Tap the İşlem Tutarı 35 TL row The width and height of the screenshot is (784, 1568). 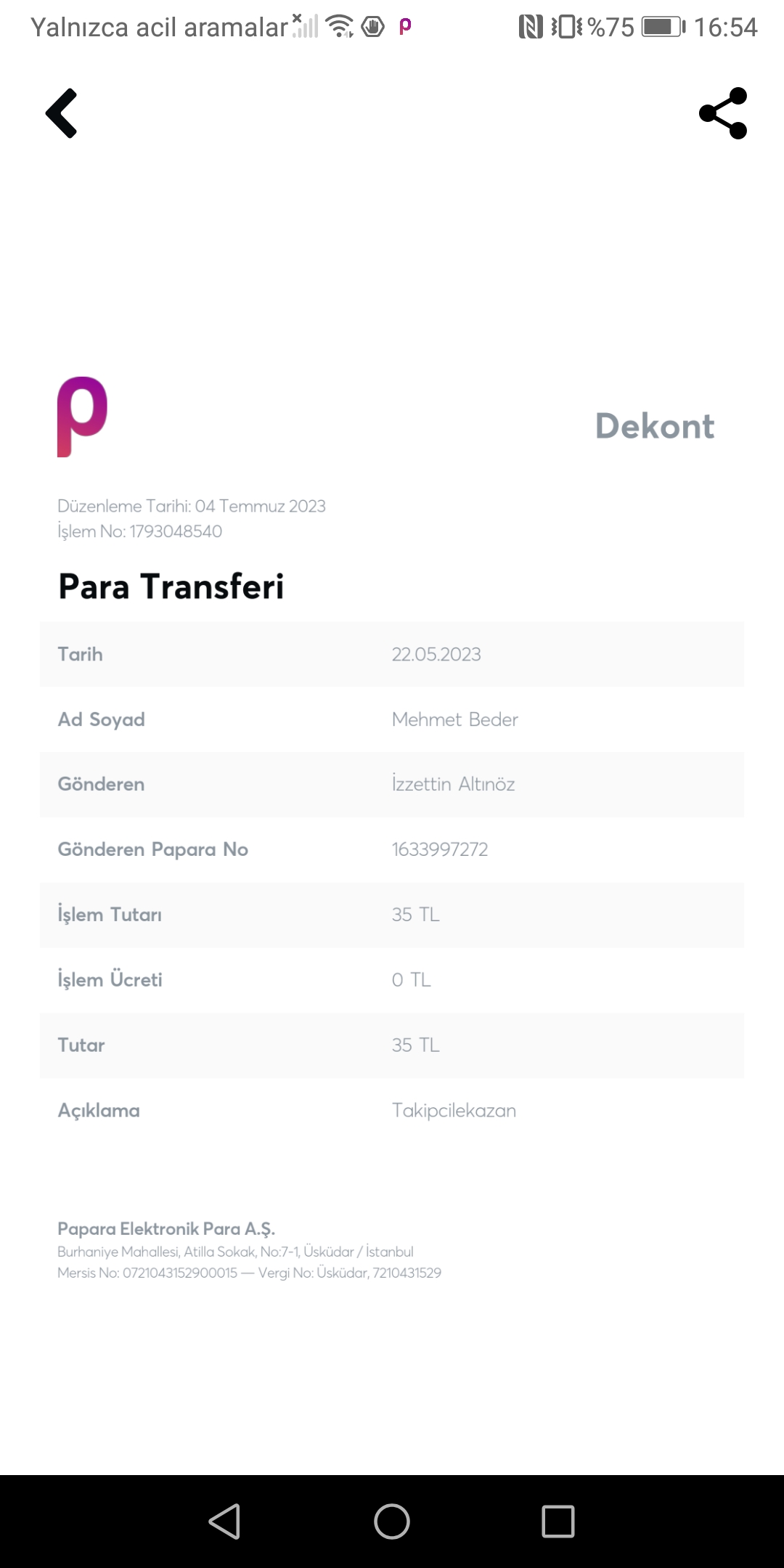pos(392,915)
